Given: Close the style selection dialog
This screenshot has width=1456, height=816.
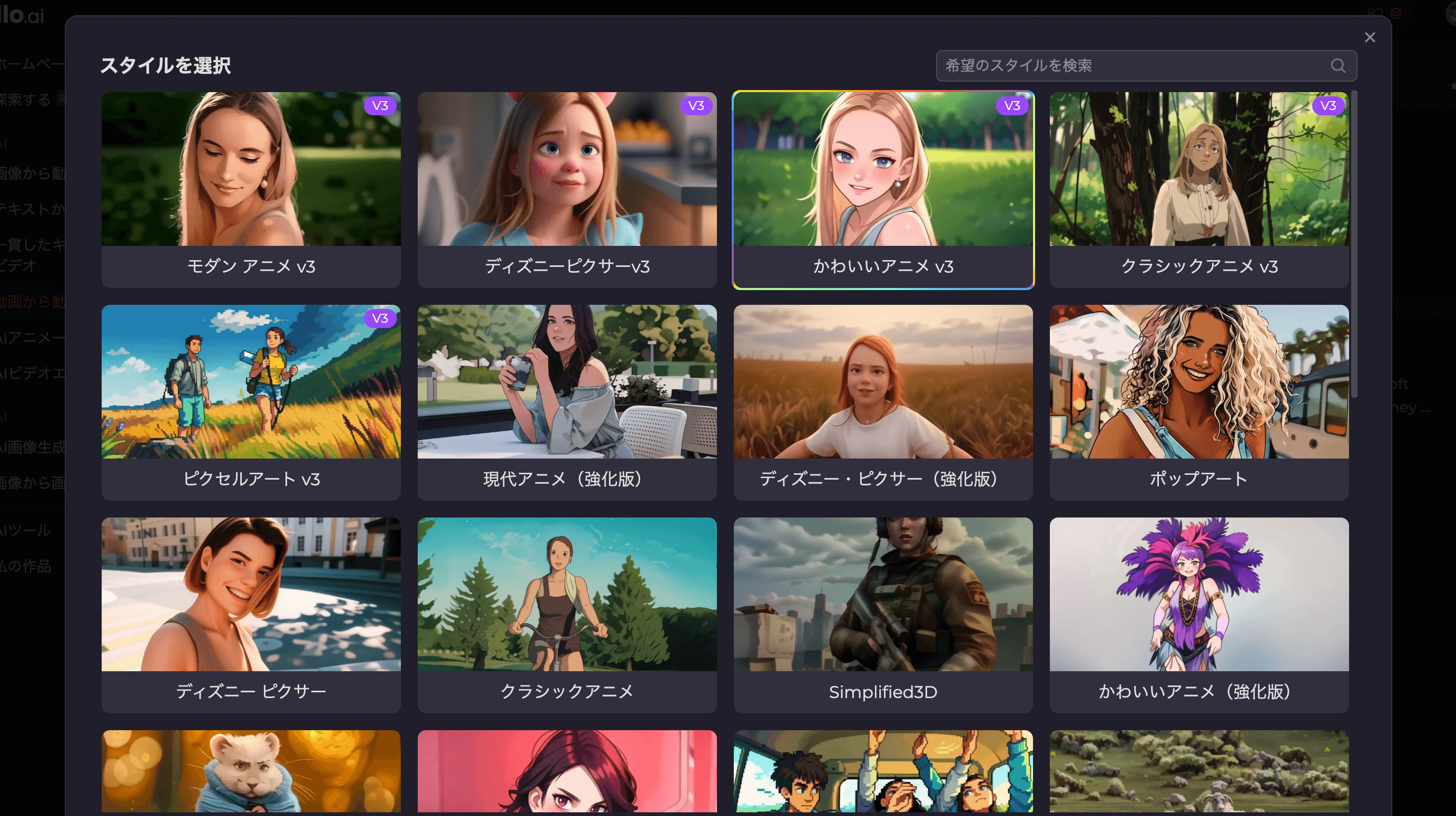Looking at the screenshot, I should 1370,37.
